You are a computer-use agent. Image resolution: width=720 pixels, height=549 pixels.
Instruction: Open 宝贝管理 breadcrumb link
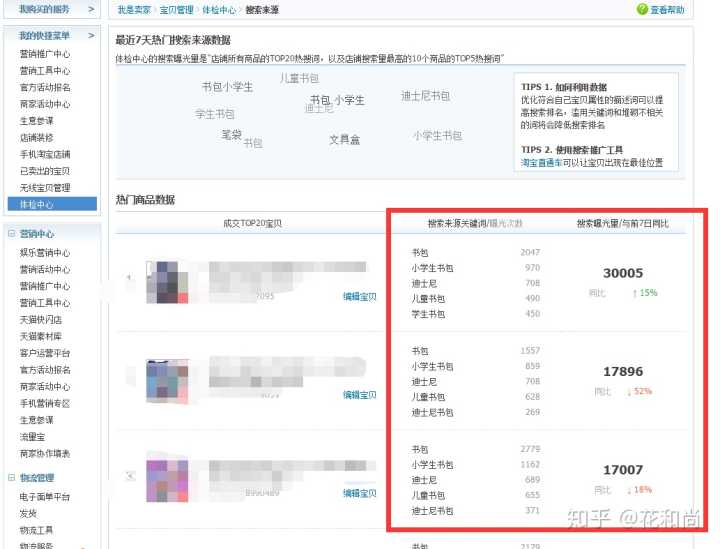pyautogui.click(x=176, y=10)
